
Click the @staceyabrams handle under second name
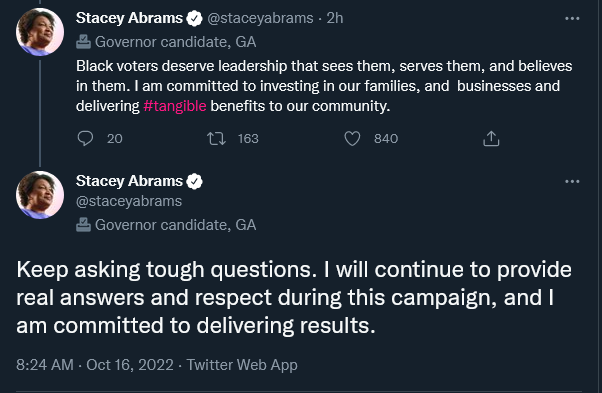click(129, 201)
